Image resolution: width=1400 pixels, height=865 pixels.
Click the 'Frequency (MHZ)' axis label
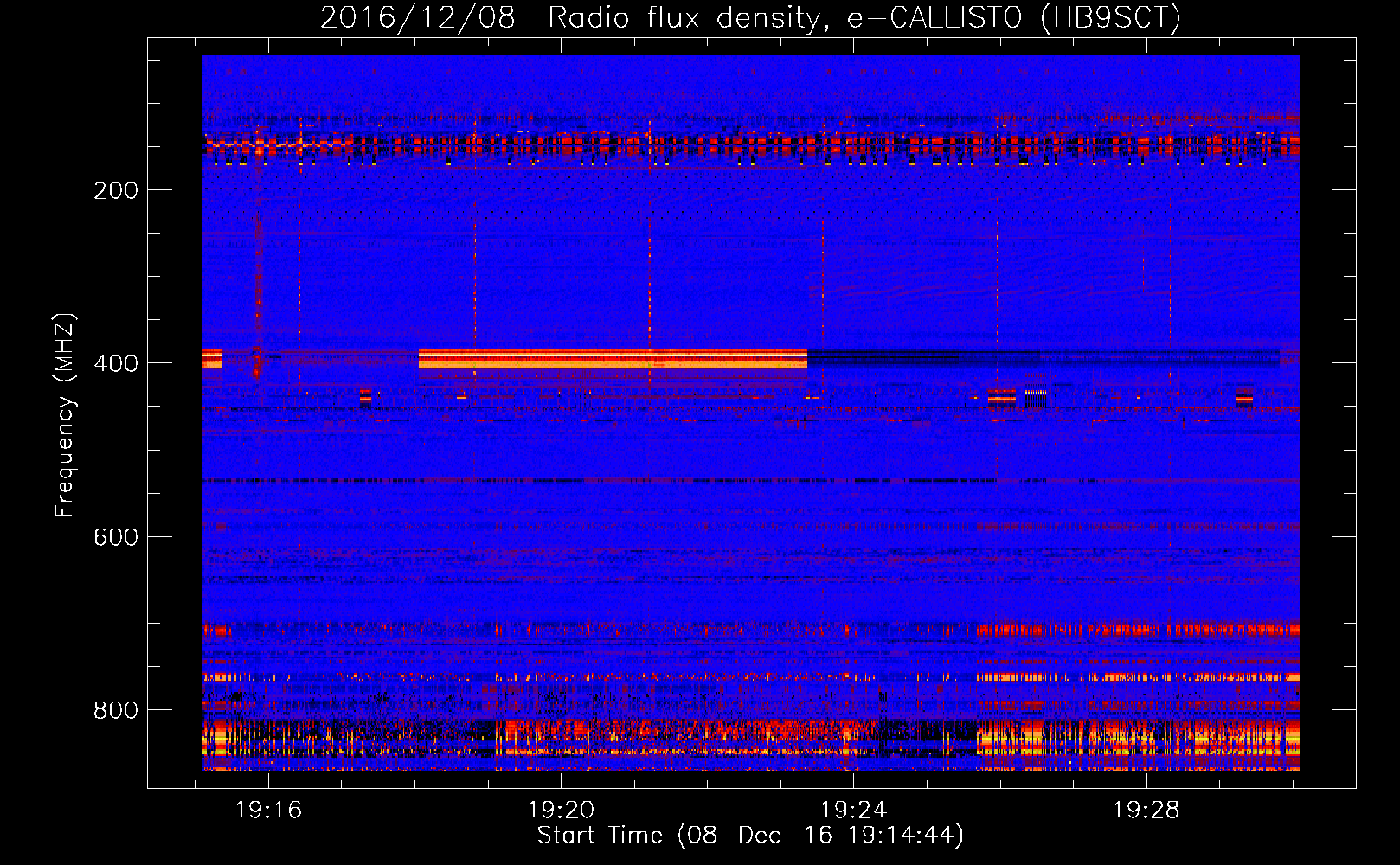64,415
